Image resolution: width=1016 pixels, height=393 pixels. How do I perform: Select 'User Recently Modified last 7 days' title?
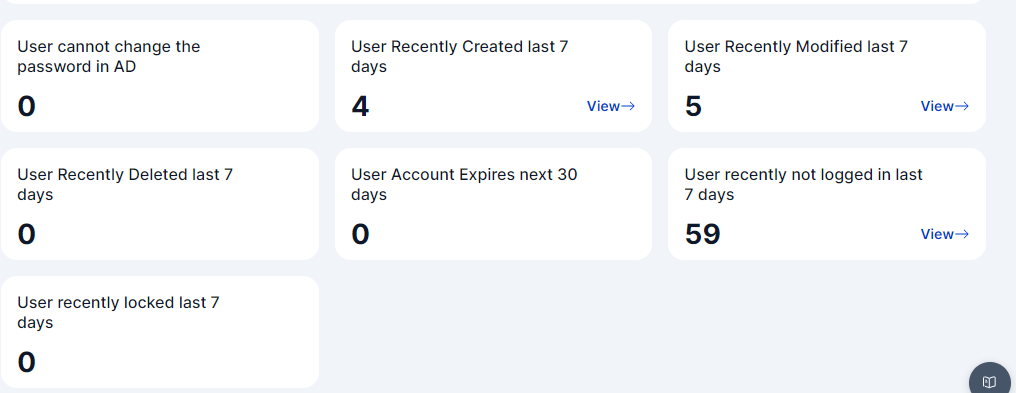[x=796, y=56]
